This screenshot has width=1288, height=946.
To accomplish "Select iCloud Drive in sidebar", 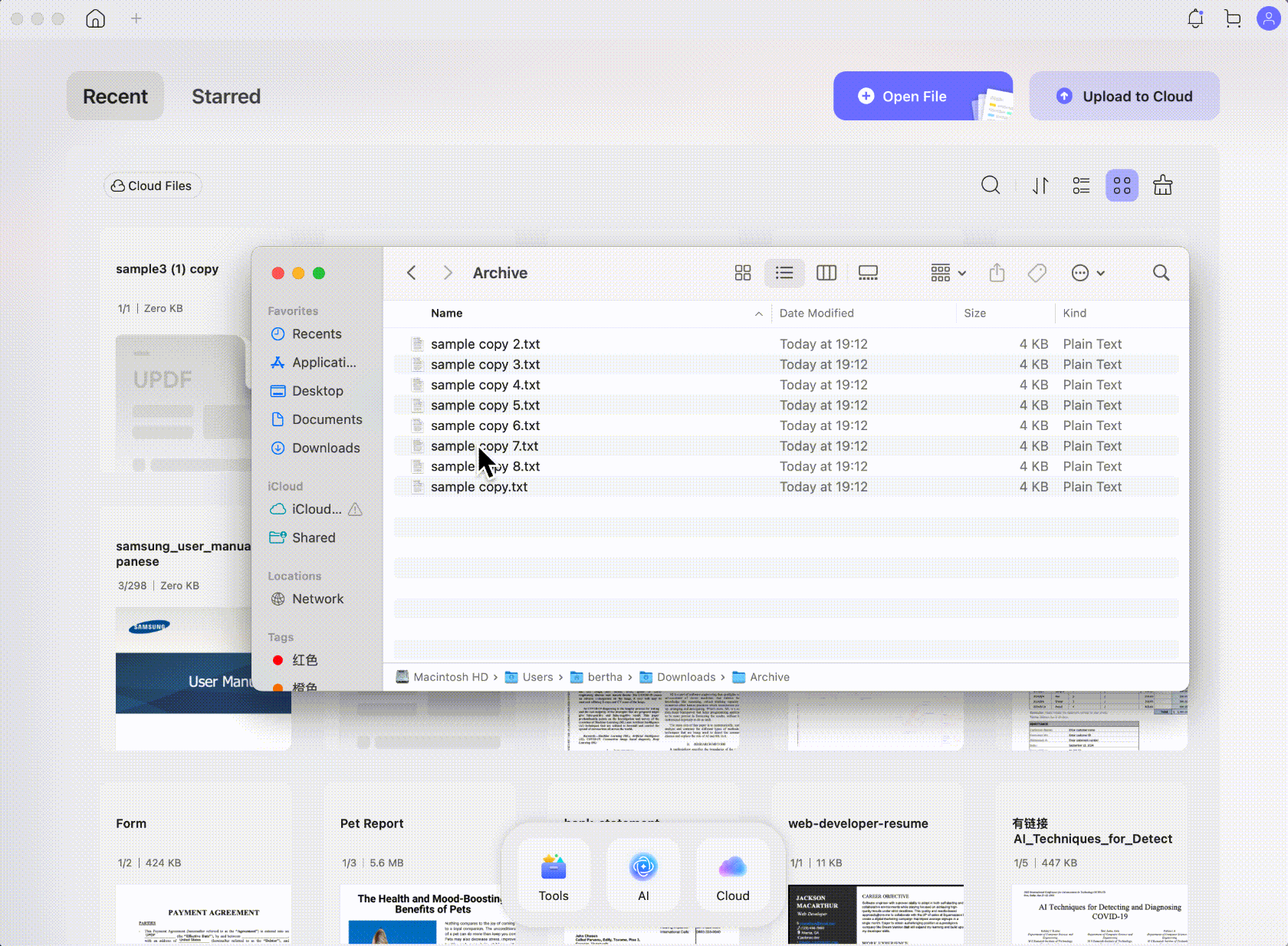I will tap(307, 509).
